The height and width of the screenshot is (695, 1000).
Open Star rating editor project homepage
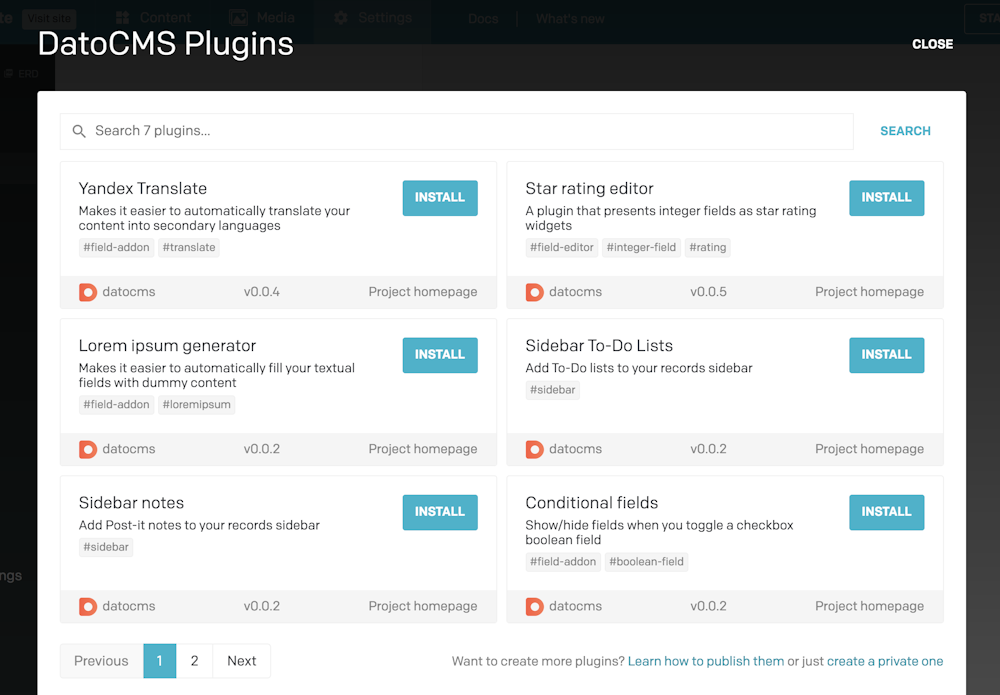pos(869,292)
